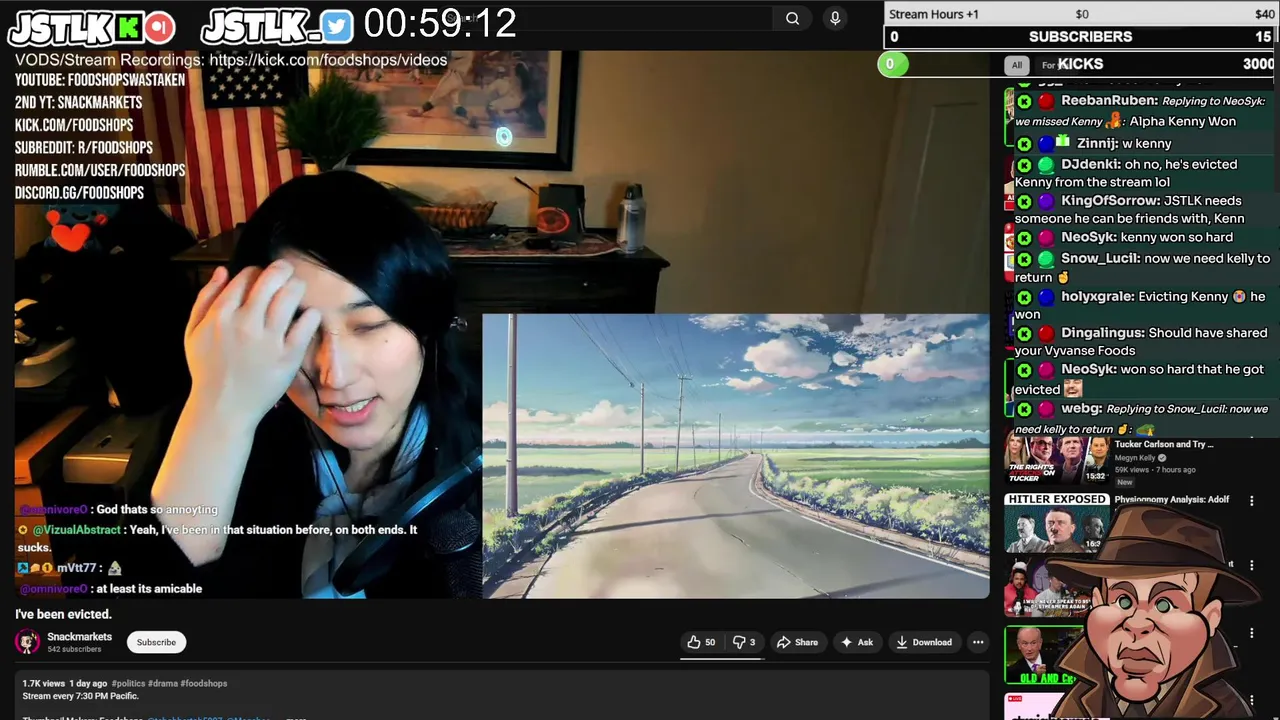Viewport: 1280px width, 720px height.
Task: Click the 'Stream Hours +1' goal label
Action: point(934,14)
